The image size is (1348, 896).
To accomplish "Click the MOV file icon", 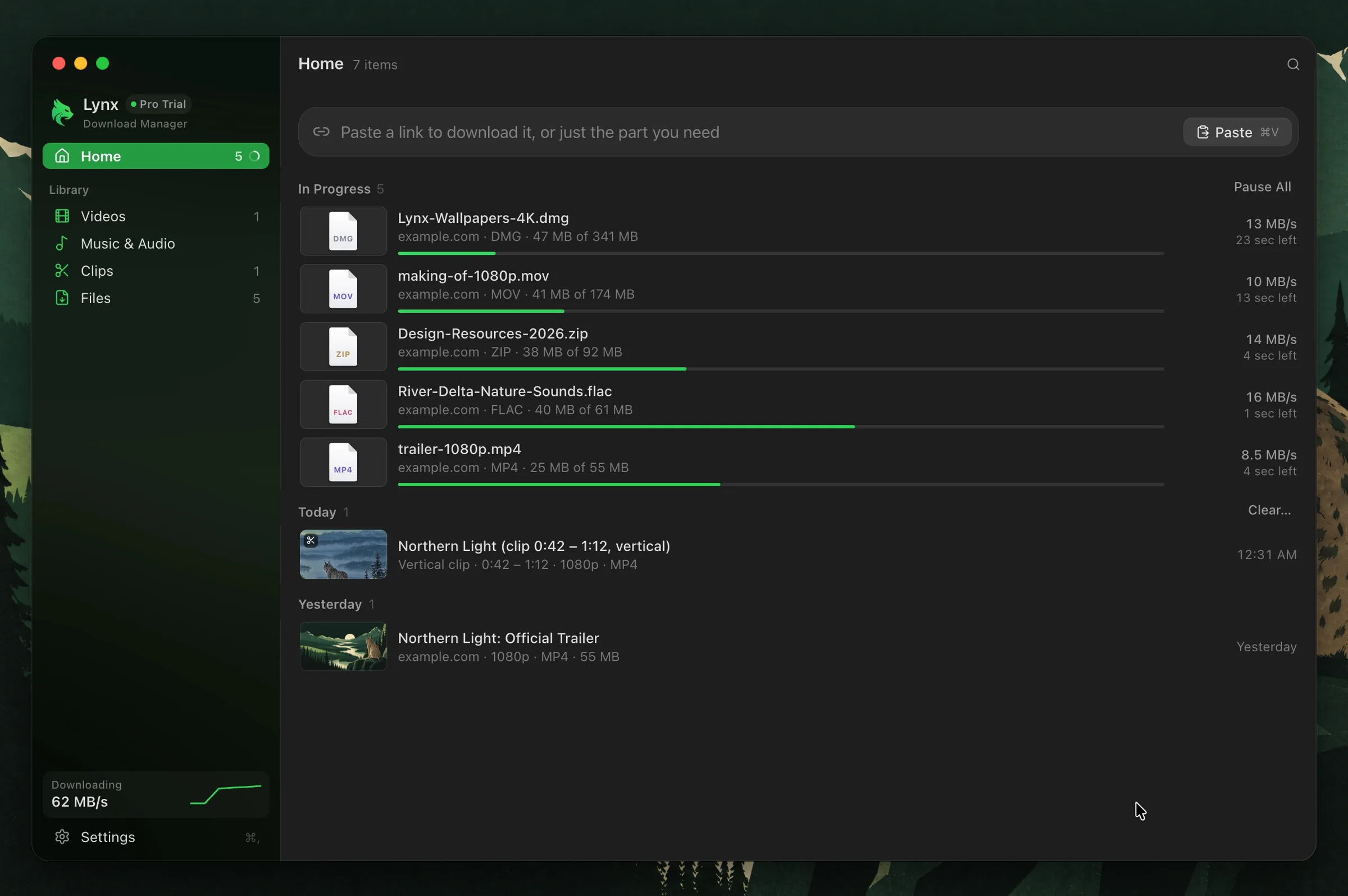I will point(343,289).
